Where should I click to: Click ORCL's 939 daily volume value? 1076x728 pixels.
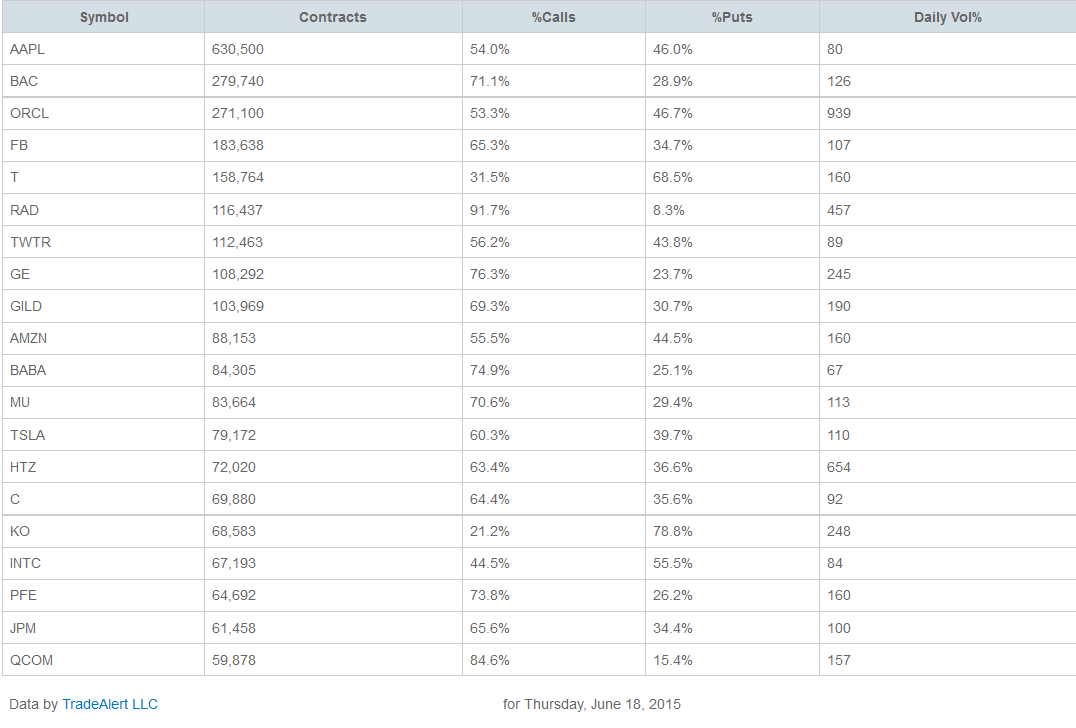click(839, 113)
